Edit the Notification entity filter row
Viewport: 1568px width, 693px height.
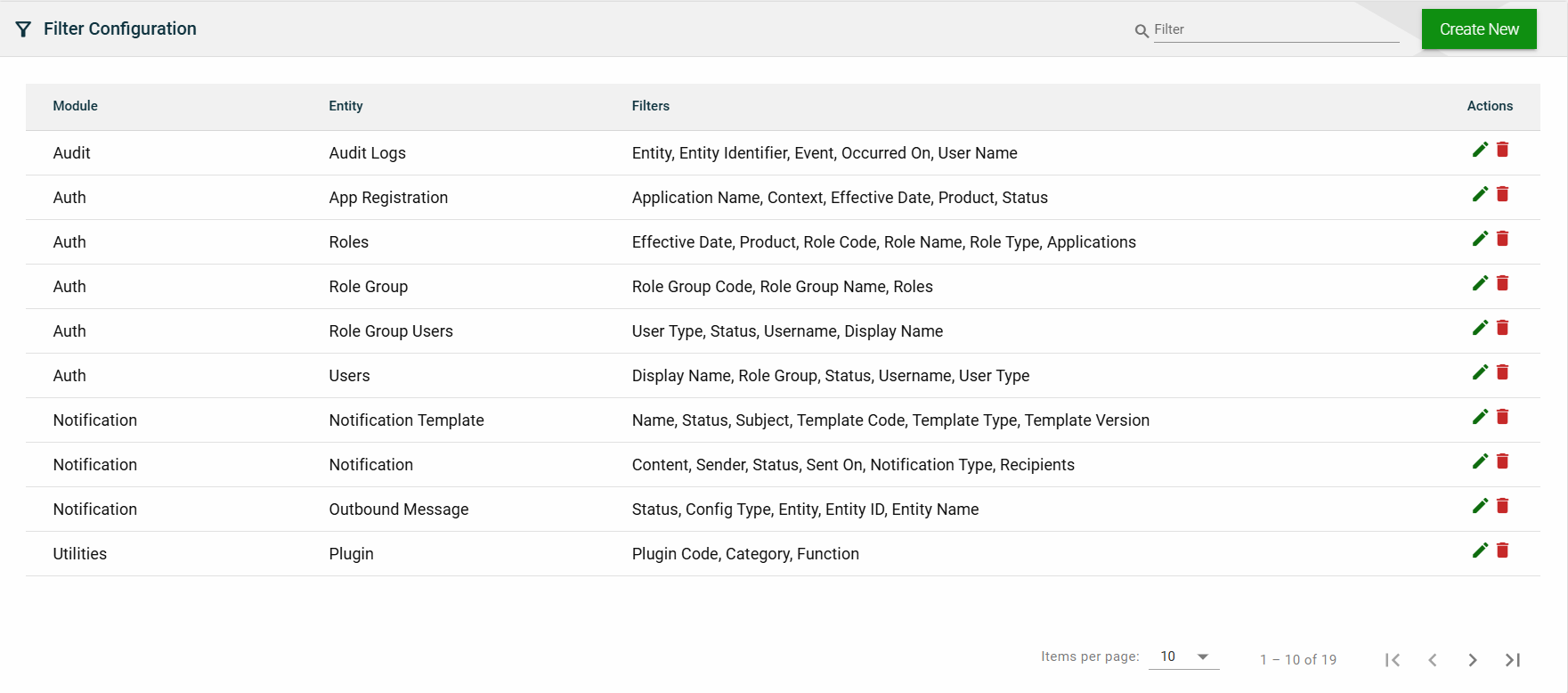click(1480, 461)
